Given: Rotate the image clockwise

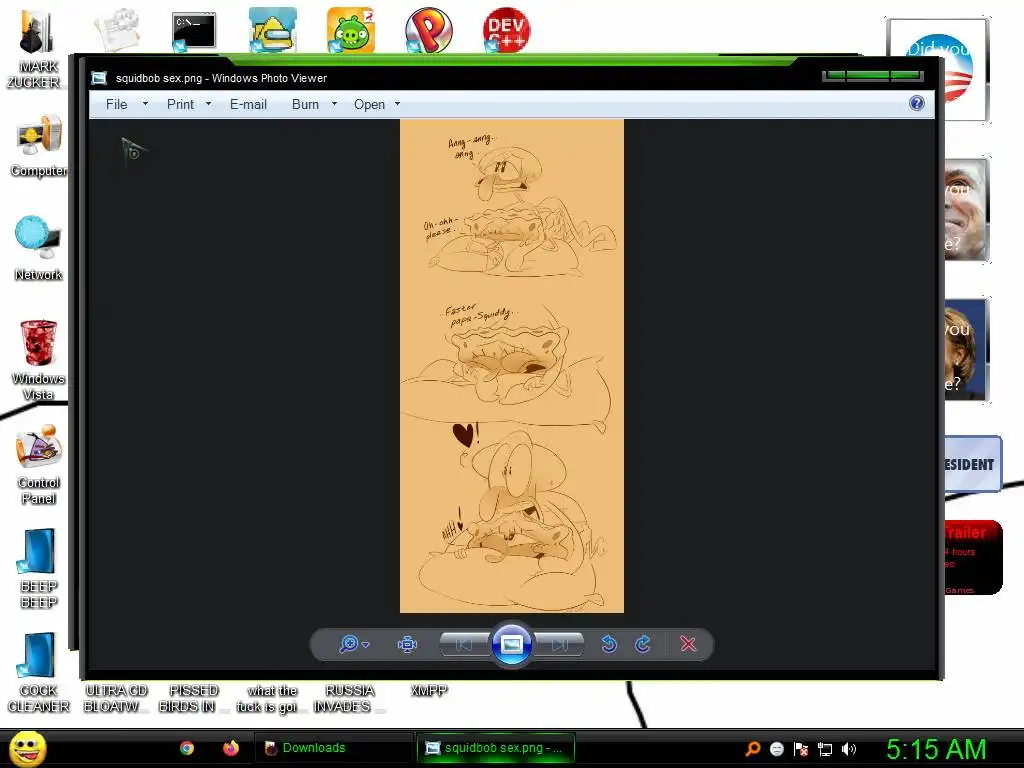Looking at the screenshot, I should pos(643,644).
